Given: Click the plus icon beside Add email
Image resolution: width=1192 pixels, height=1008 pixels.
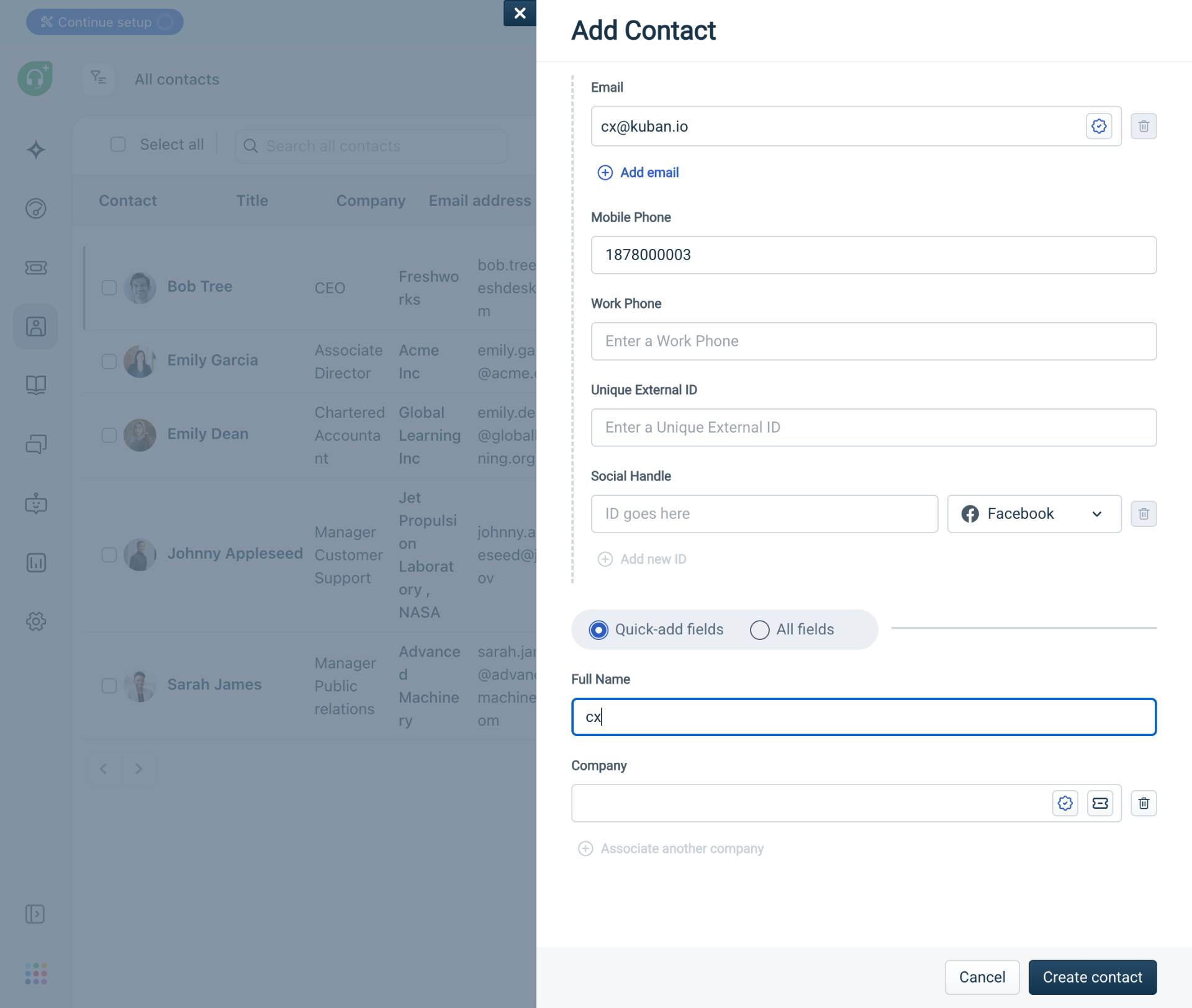Looking at the screenshot, I should (605, 173).
